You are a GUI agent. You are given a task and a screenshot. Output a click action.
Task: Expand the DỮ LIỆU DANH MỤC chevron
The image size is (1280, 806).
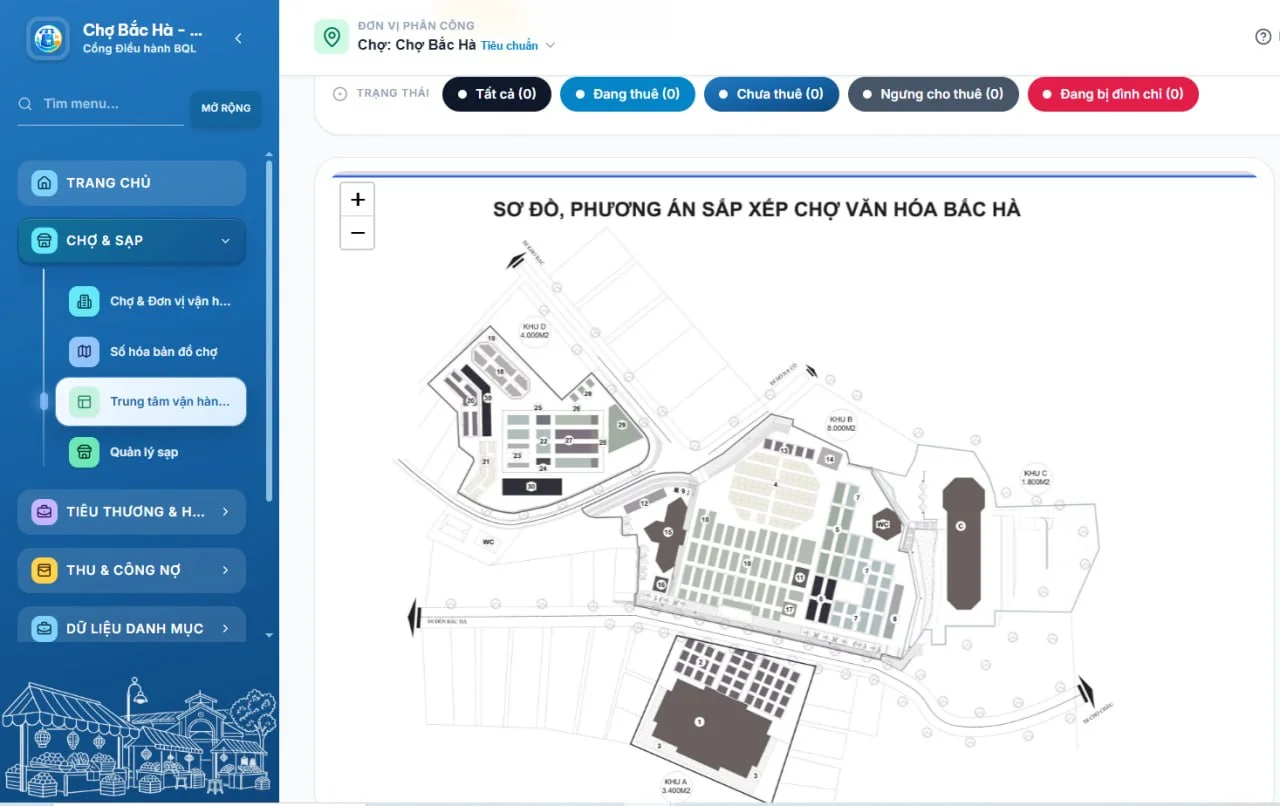(225, 629)
